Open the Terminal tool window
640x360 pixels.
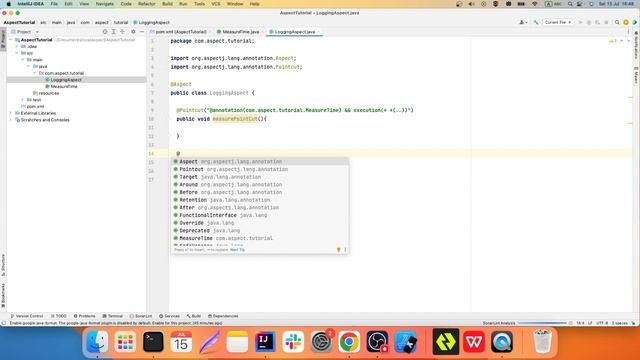tap(113, 316)
